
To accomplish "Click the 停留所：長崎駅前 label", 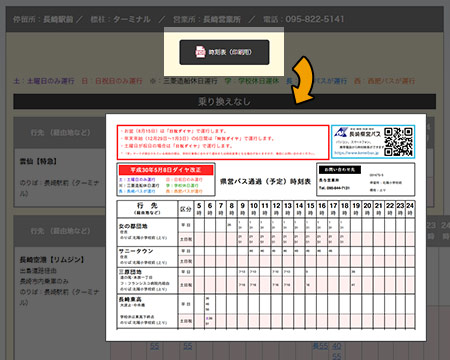I will pos(43,20).
